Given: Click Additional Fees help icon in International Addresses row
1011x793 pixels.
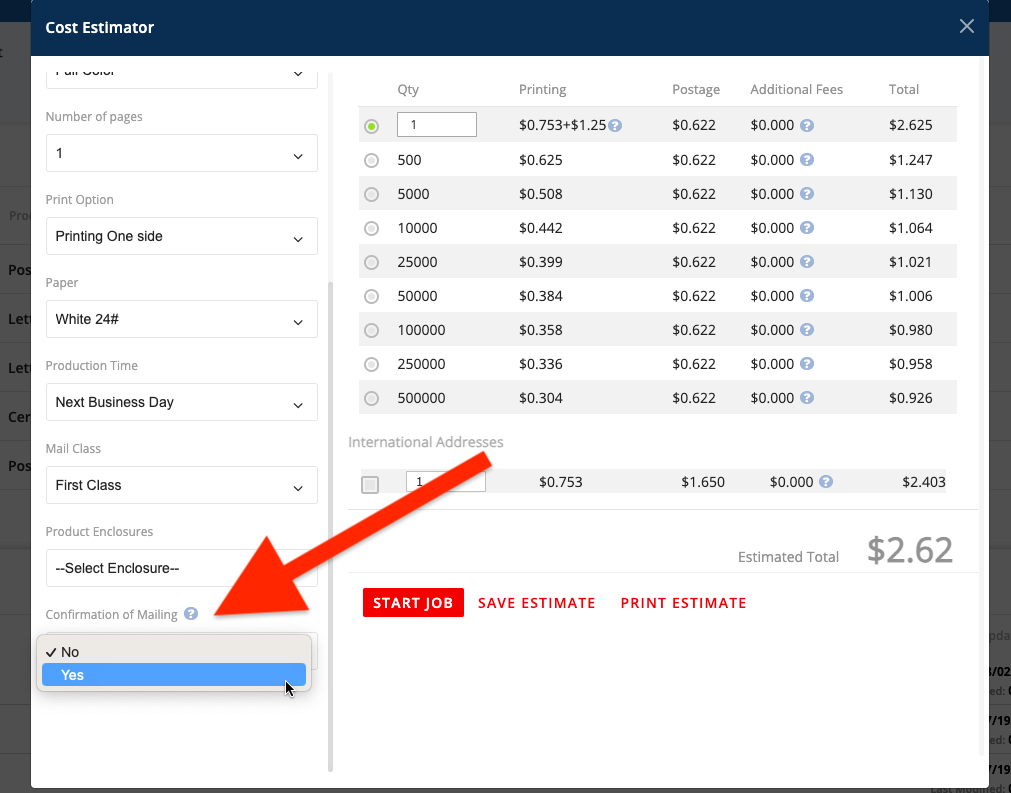Looking at the screenshot, I should tap(826, 482).
